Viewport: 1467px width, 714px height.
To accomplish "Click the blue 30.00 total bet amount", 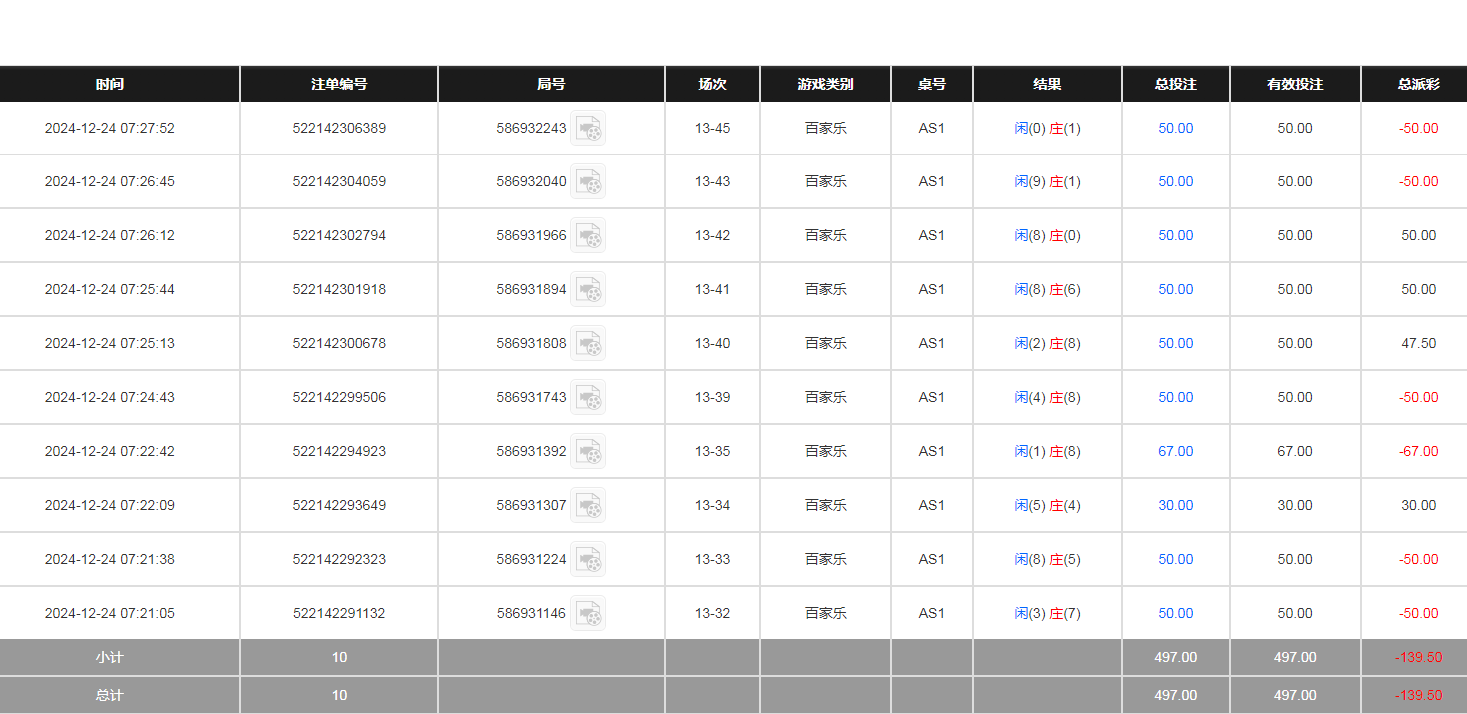I will click(1175, 505).
